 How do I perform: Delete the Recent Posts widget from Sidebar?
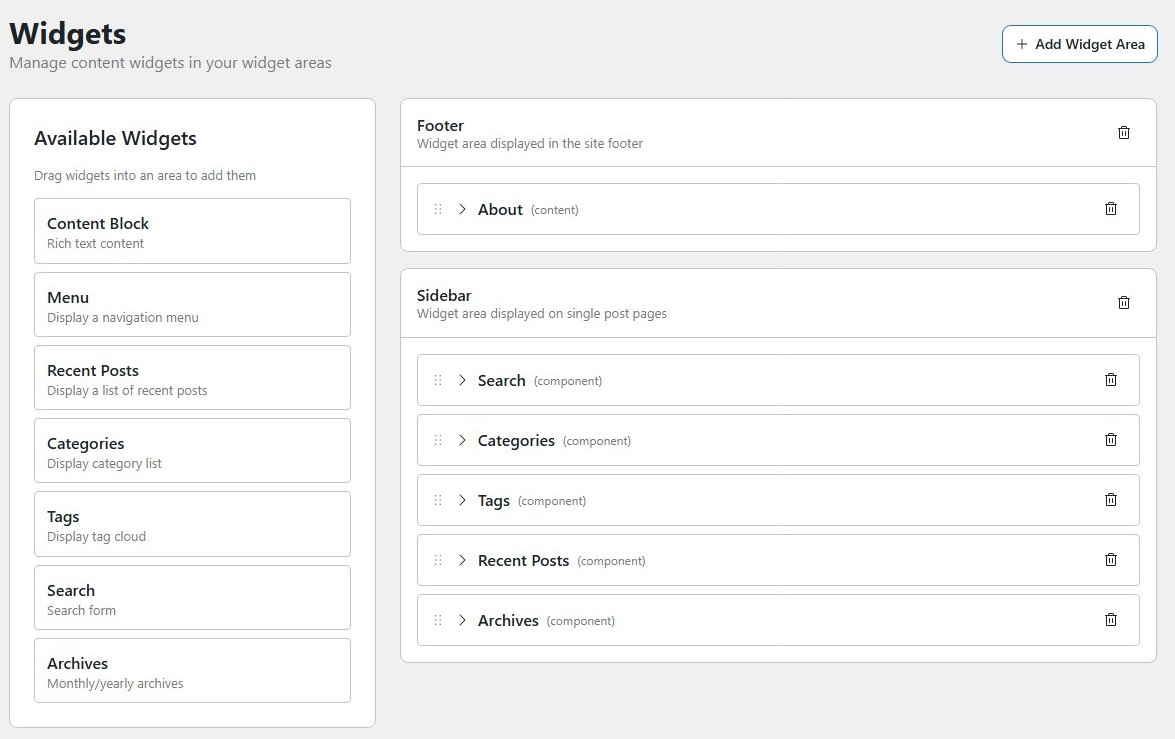[1110, 560]
